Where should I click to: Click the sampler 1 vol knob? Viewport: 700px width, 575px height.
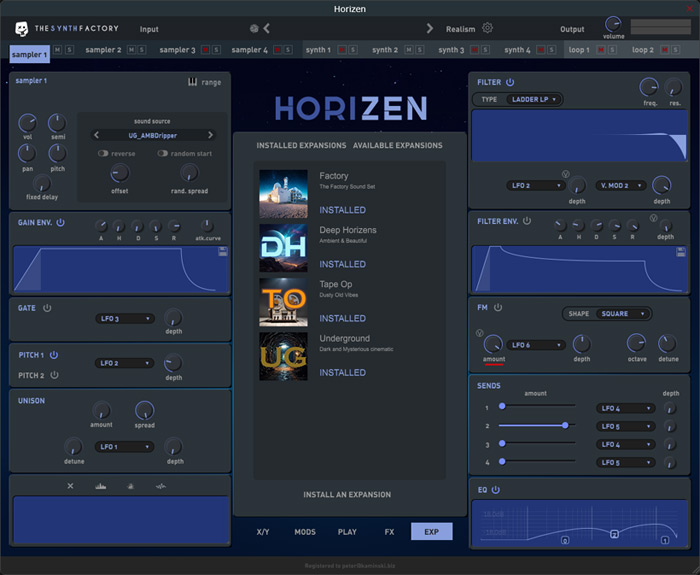pos(27,123)
